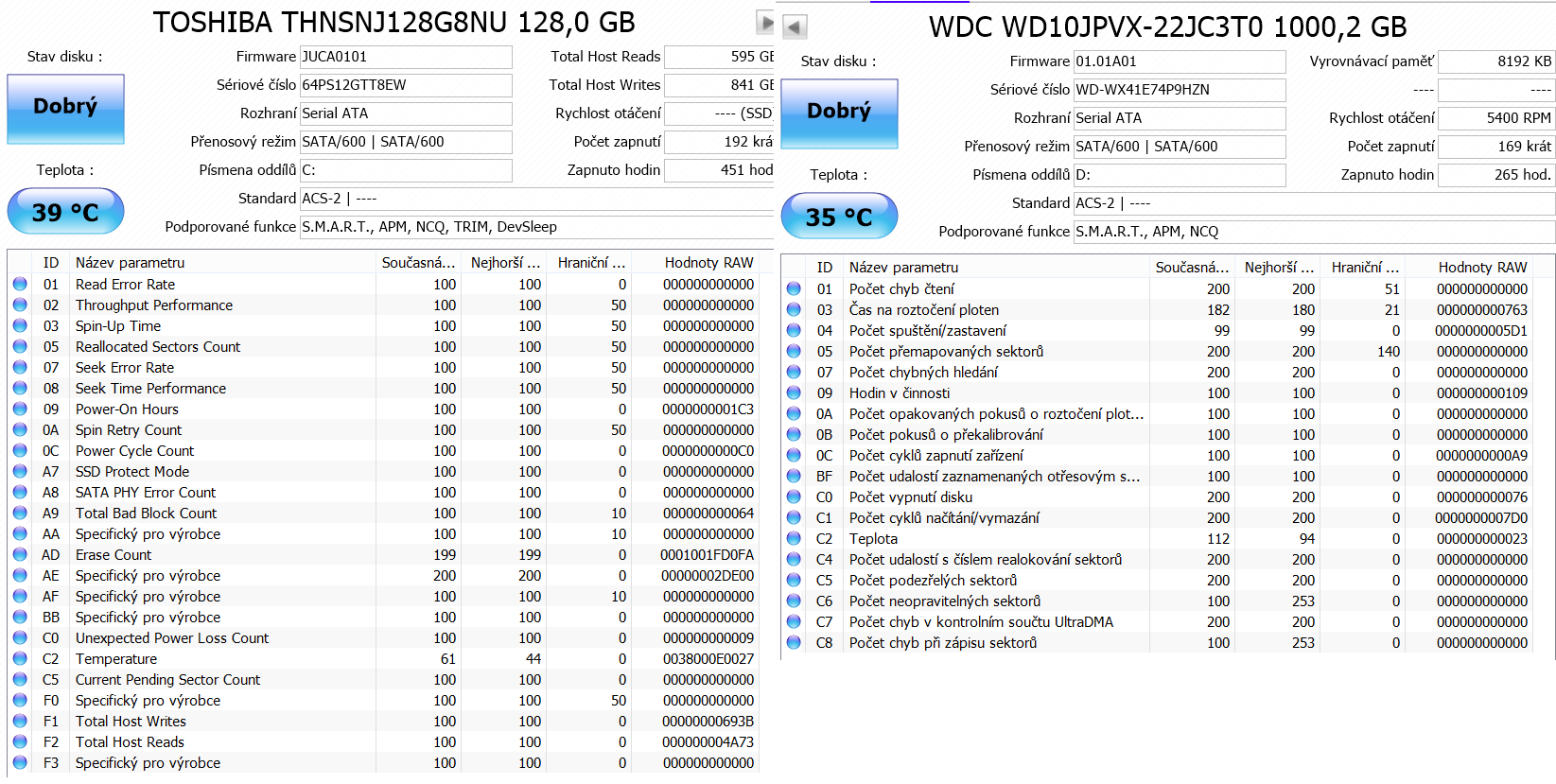Click the TOSHIBA supported features field with TRIM, DevSleep
Viewport: 1556px width, 784px height.
tap(536, 227)
